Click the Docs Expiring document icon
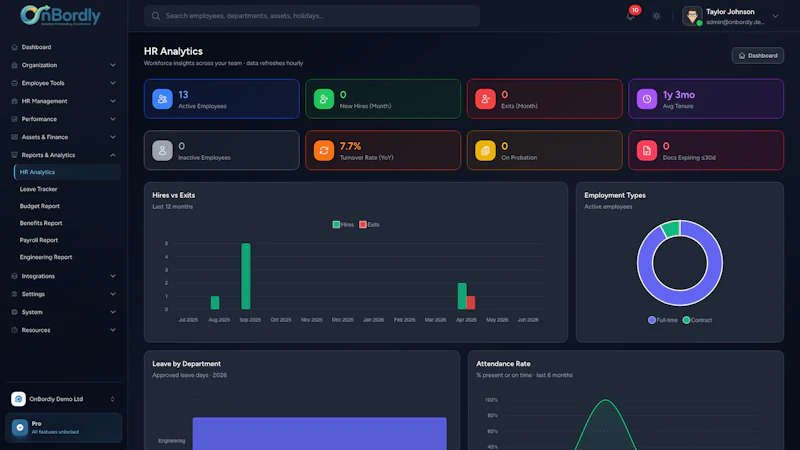This screenshot has height=450, width=800. pos(646,151)
